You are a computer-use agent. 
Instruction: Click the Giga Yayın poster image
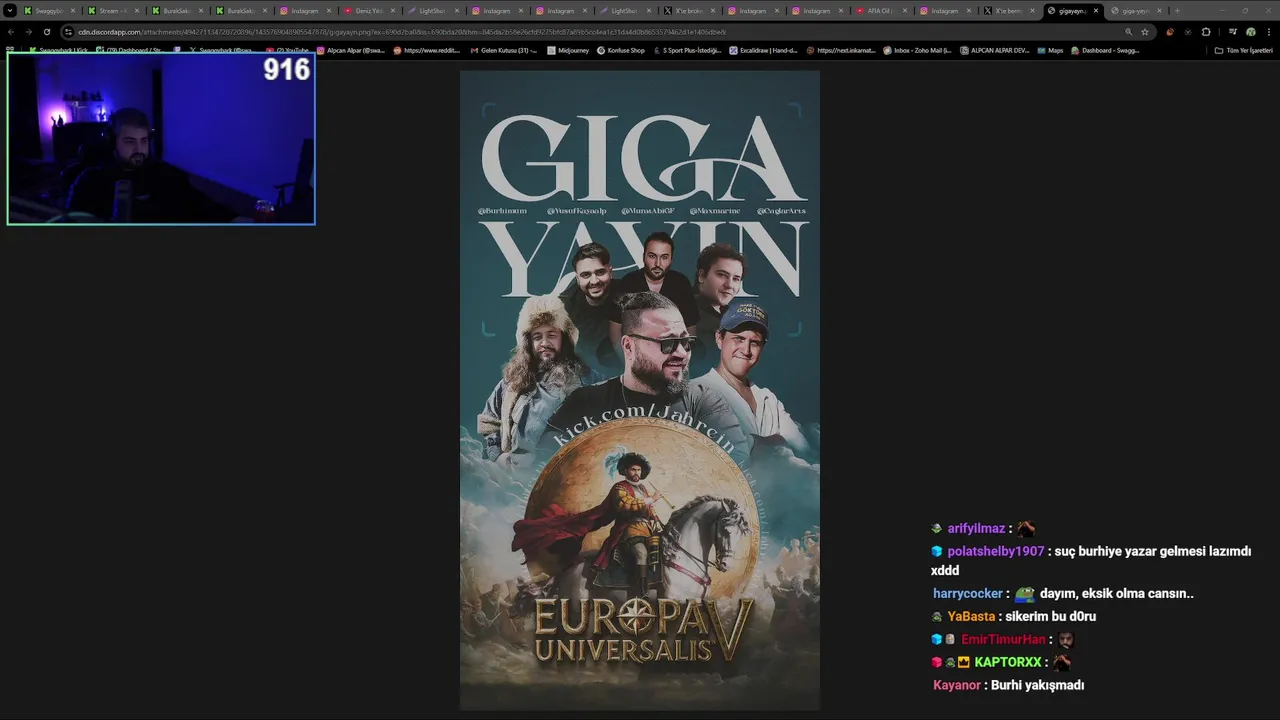coord(640,390)
